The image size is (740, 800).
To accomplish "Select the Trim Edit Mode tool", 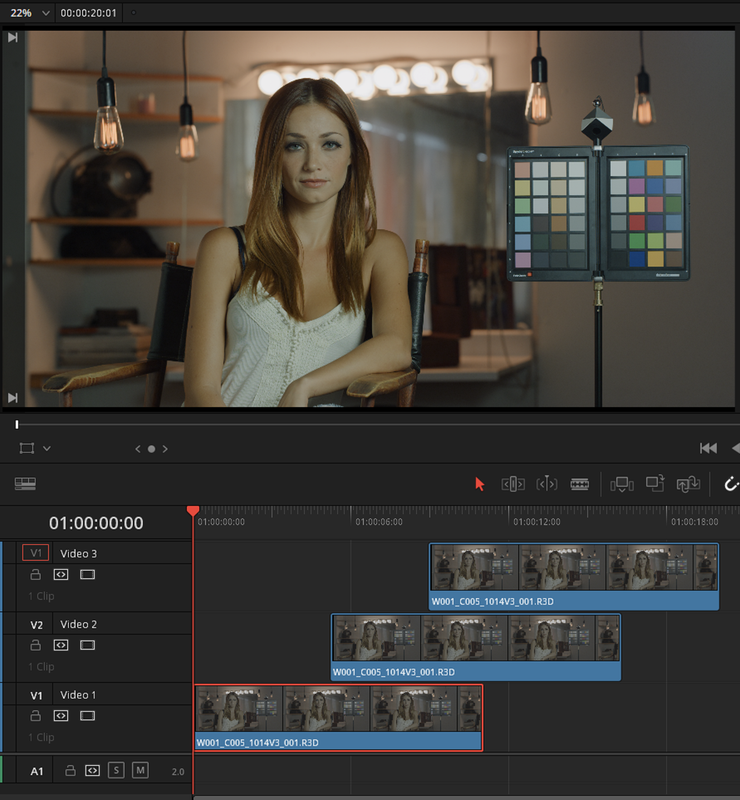I will [513, 484].
